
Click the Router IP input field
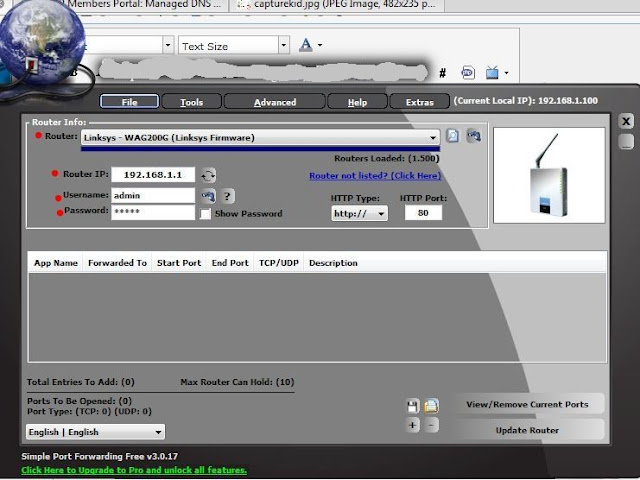click(x=153, y=175)
